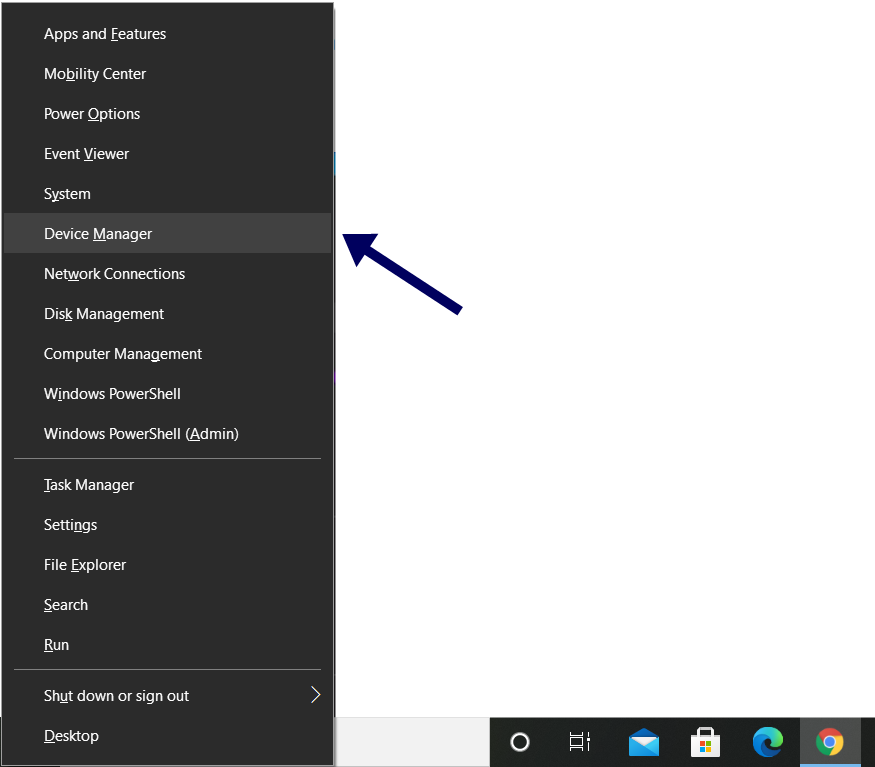Image resolution: width=875 pixels, height=767 pixels.
Task: Choose System in the context menu
Action: [x=67, y=194]
